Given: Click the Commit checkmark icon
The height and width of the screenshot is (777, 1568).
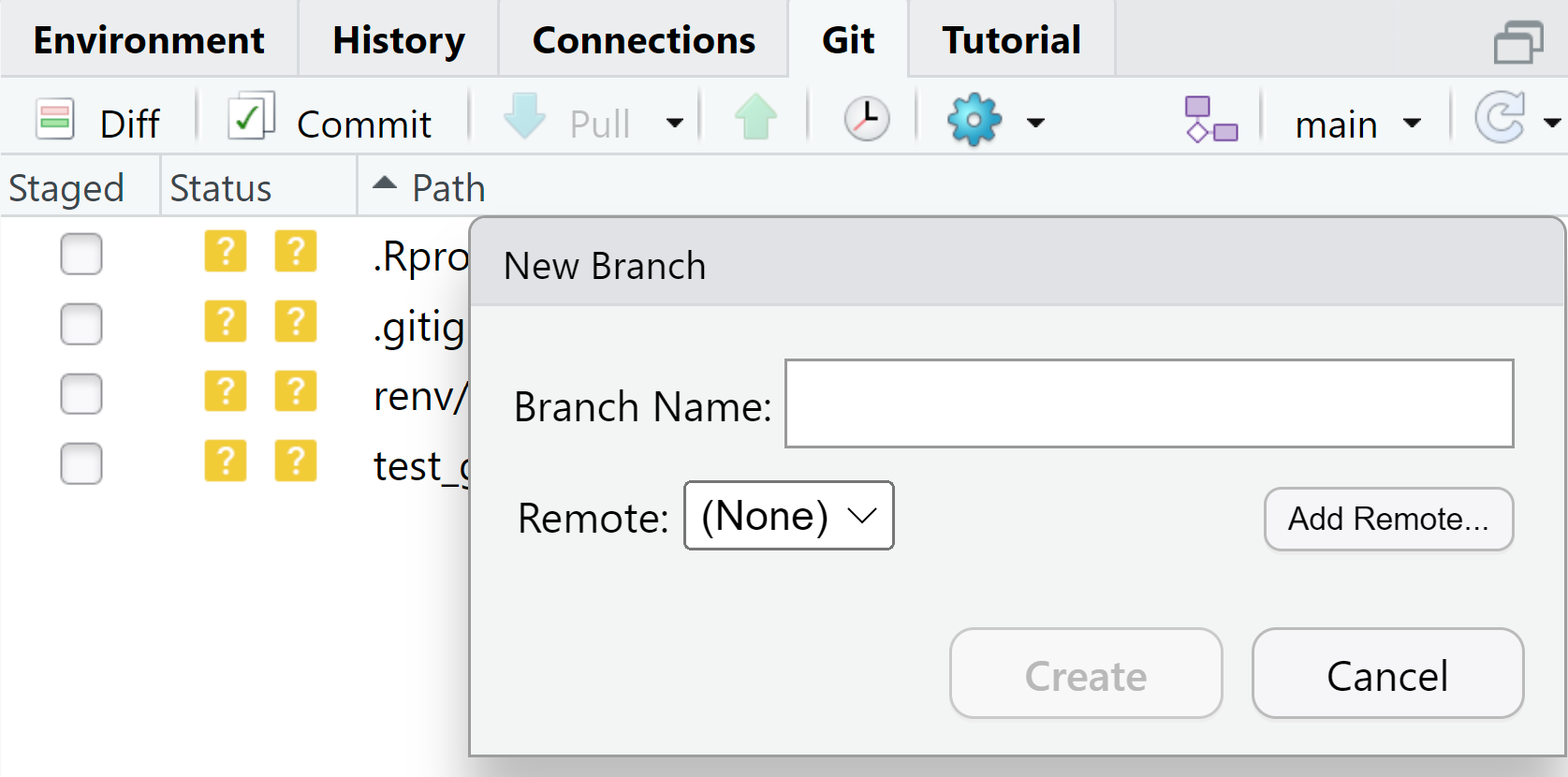Looking at the screenshot, I should 251,117.
